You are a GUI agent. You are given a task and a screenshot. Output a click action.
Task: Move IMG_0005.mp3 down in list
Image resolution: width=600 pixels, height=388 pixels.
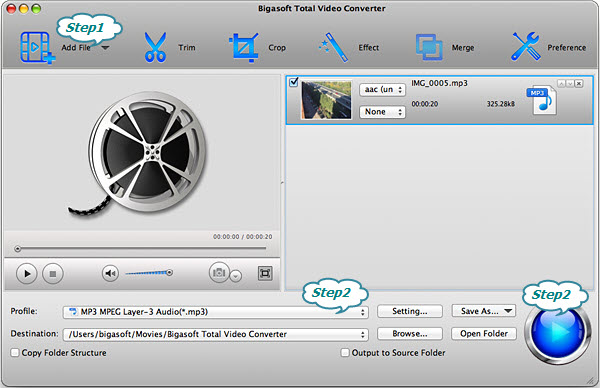pos(570,83)
